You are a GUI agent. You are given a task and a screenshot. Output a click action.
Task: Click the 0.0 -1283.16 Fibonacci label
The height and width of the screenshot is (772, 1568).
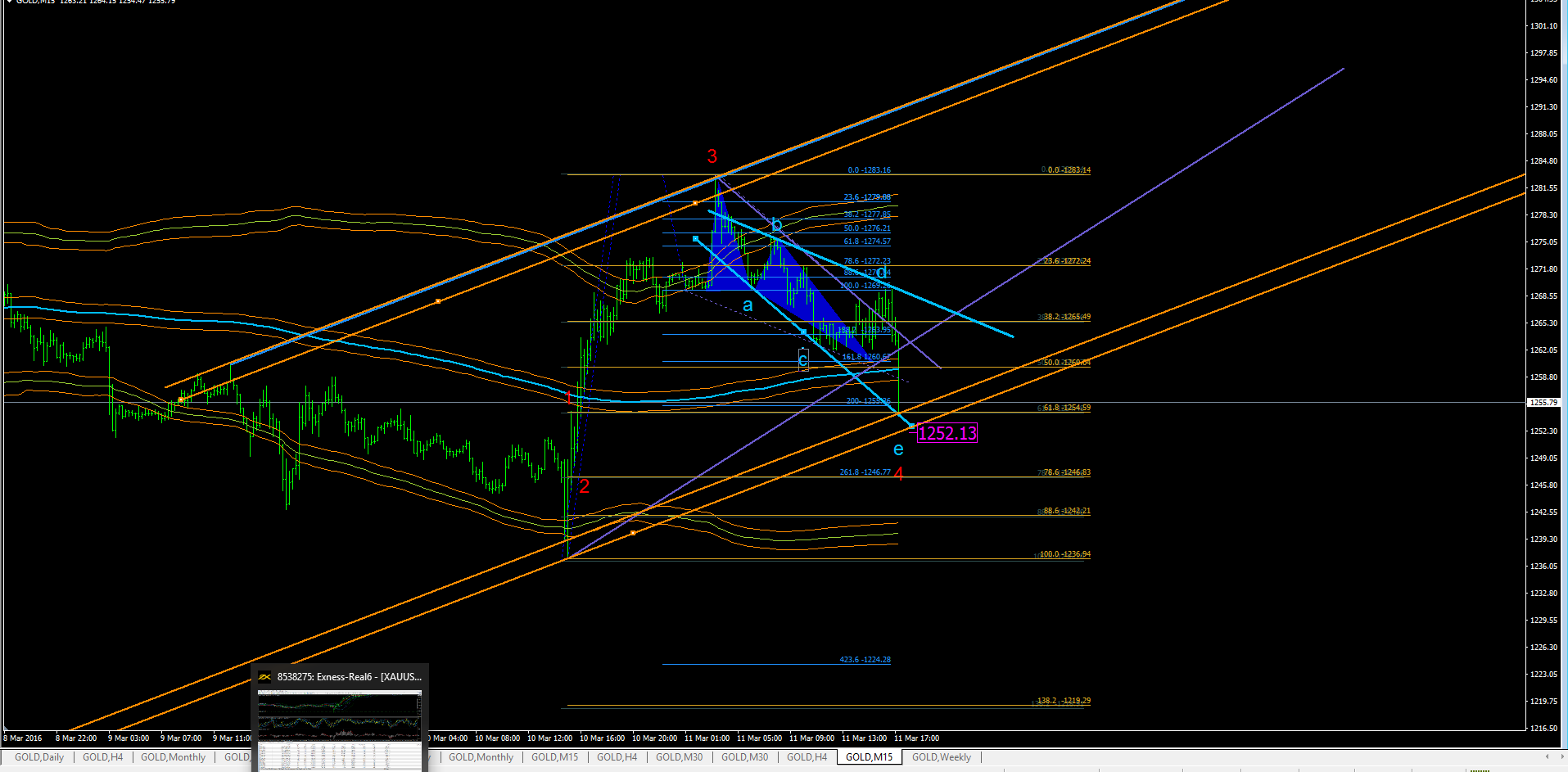(x=870, y=170)
